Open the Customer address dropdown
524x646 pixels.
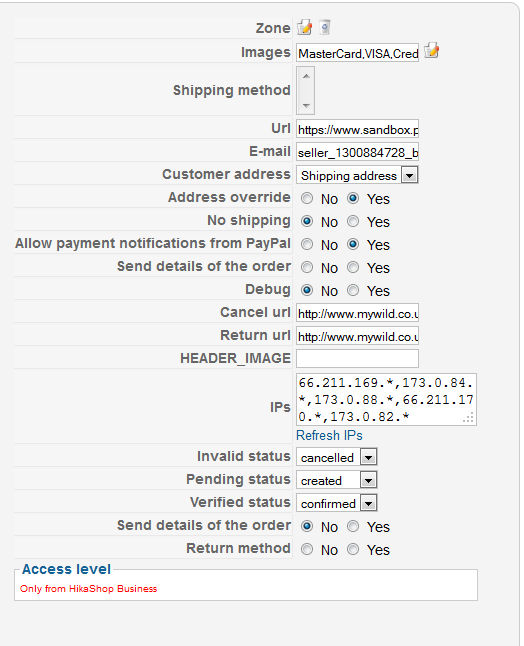tap(357, 175)
